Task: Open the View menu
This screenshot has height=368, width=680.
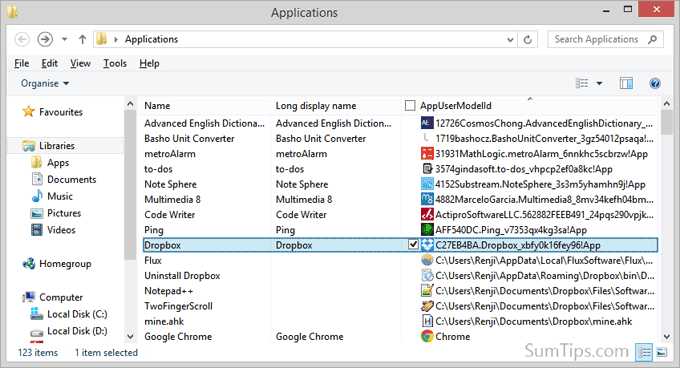Action: tap(80, 63)
